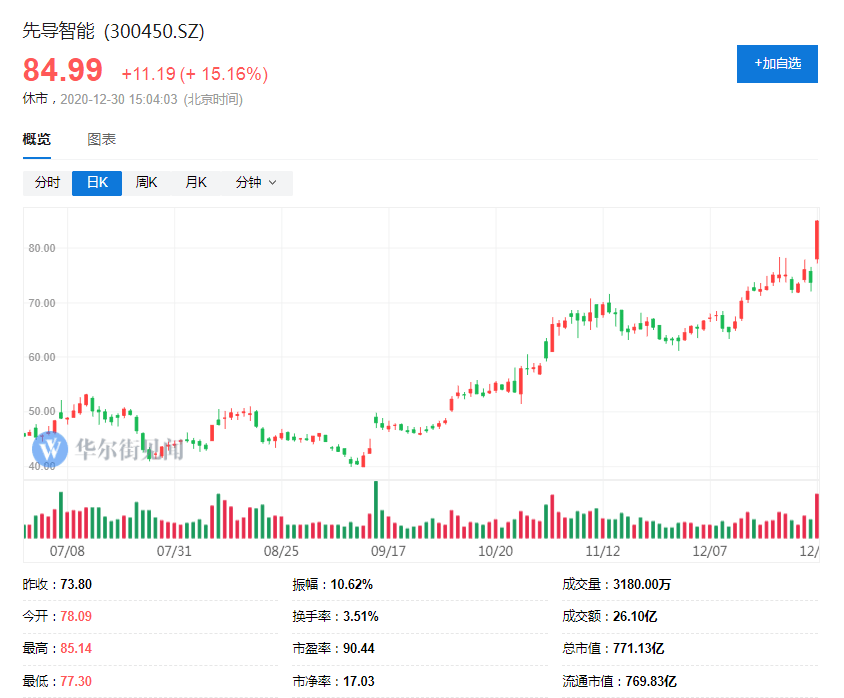
Task: Click the 07/08 date axis label
Action: pos(67,551)
